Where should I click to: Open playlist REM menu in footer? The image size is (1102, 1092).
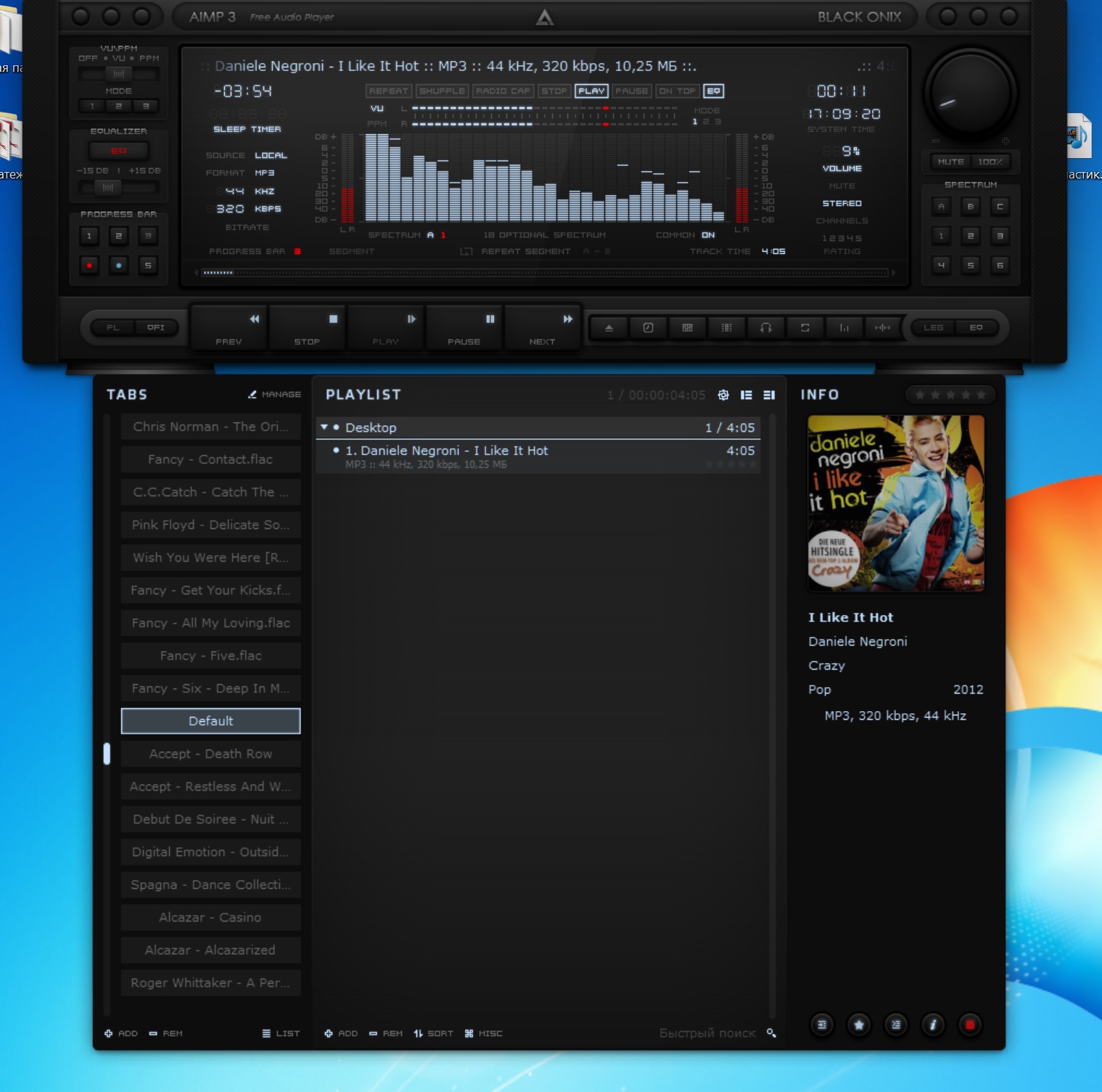point(386,1033)
